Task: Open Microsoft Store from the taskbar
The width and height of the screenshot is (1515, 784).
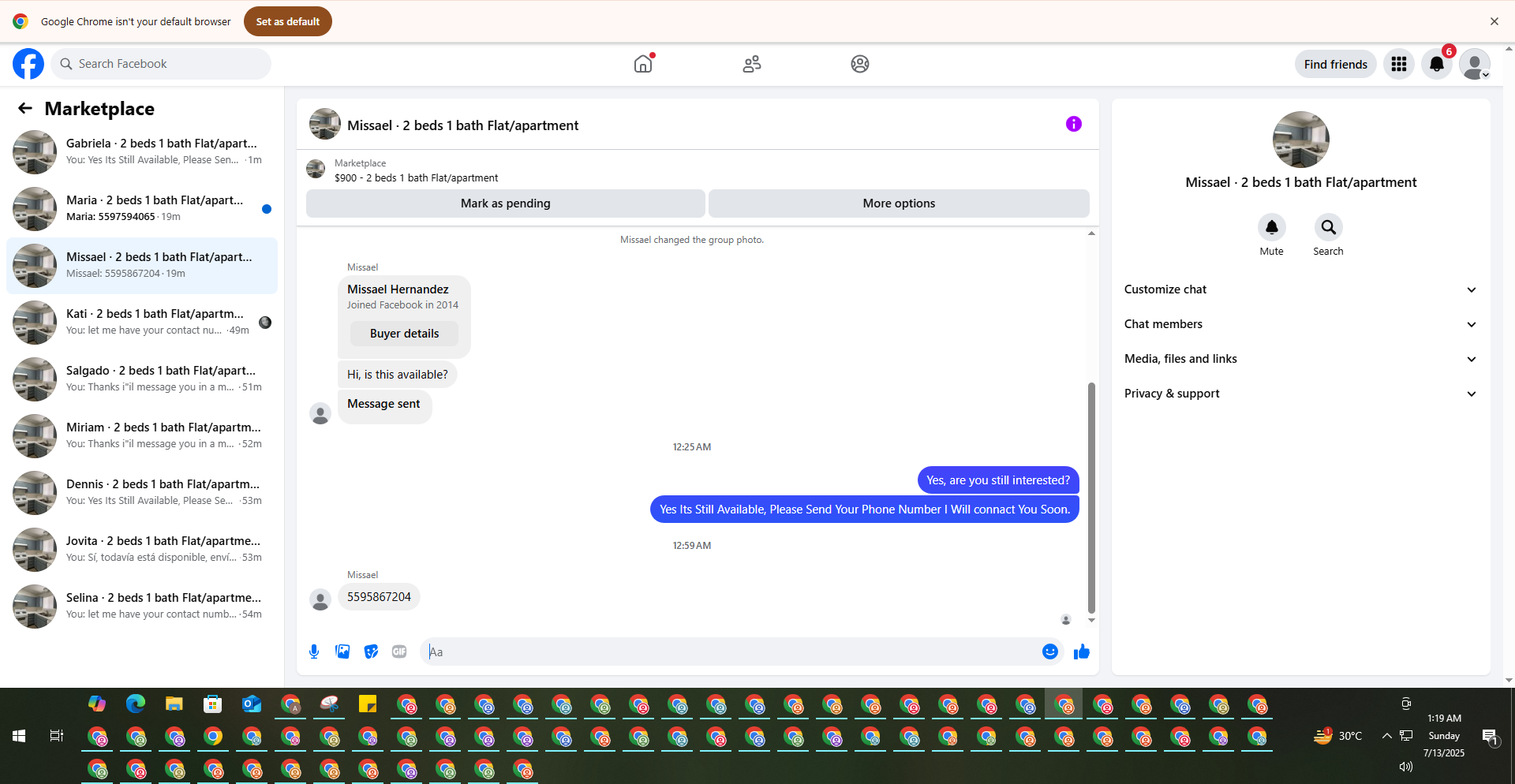Action: [x=213, y=704]
